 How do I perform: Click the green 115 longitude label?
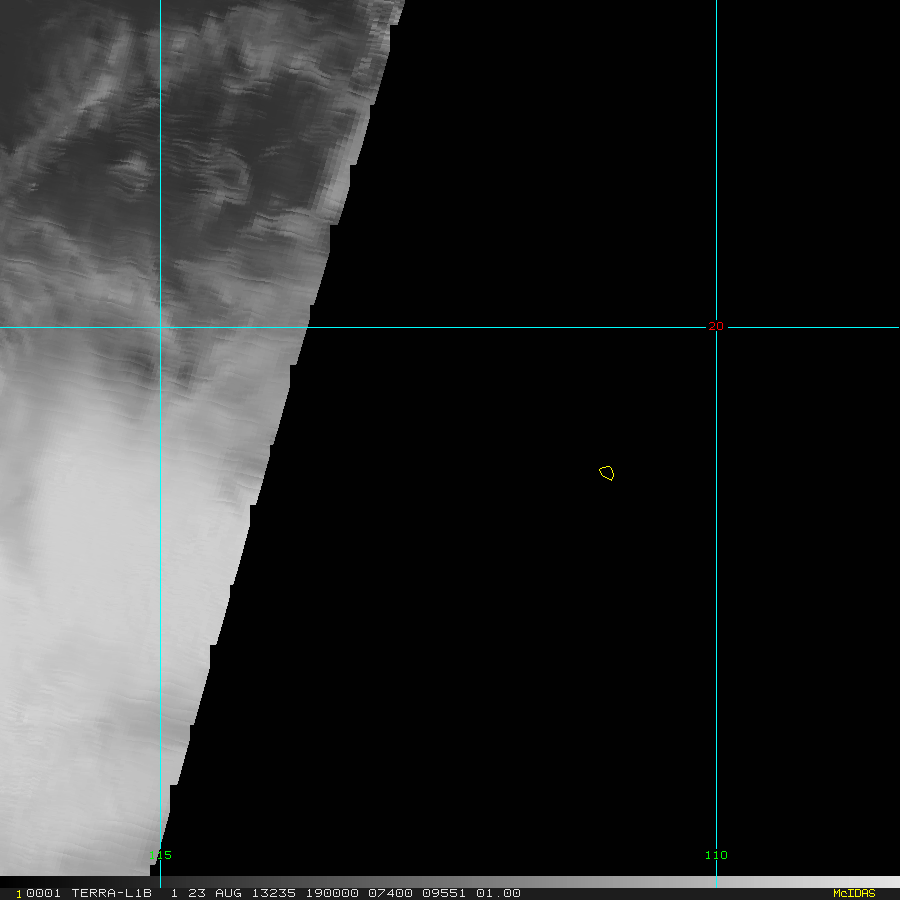point(160,855)
